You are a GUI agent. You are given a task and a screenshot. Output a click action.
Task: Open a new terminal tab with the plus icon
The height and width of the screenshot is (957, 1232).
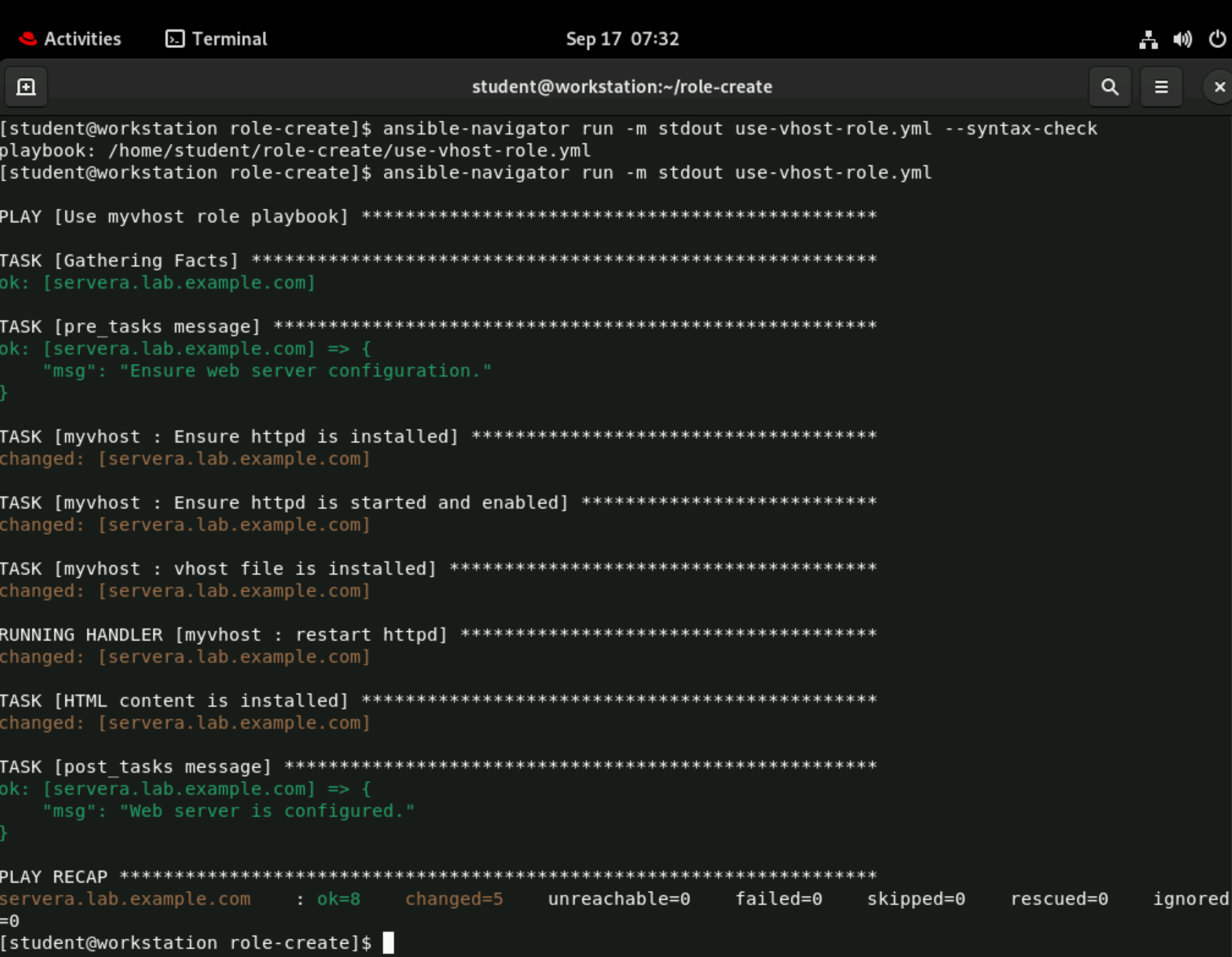[26, 86]
